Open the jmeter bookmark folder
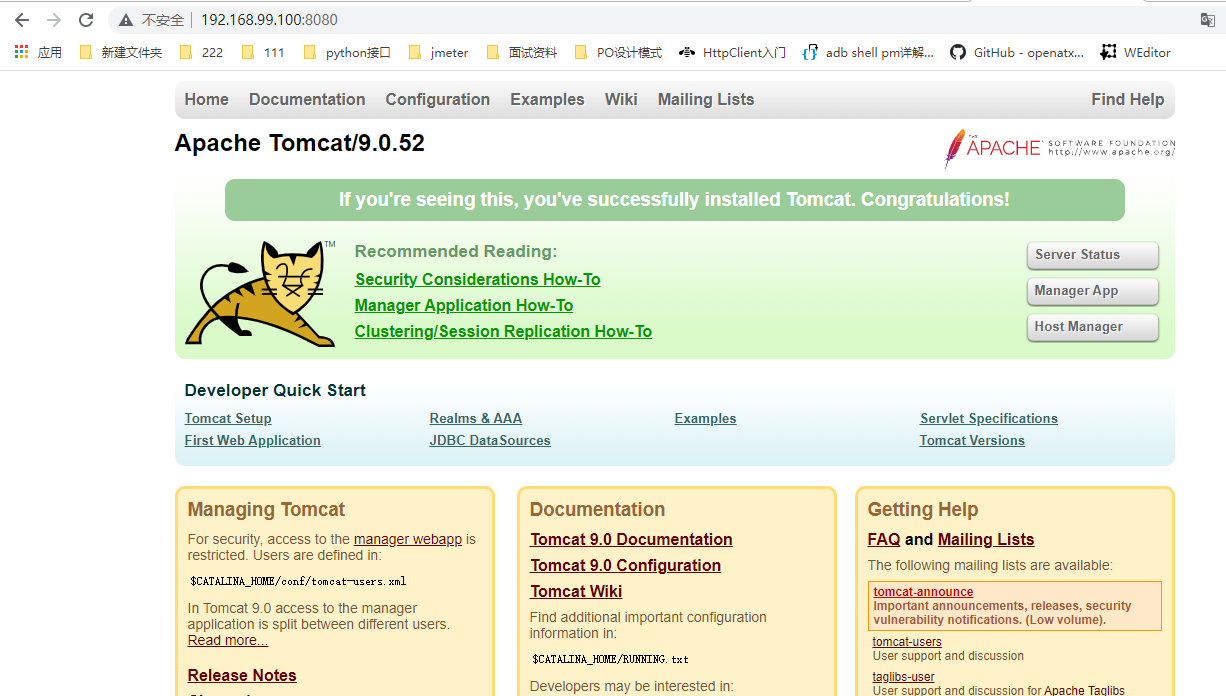1226x696 pixels. click(x=439, y=53)
